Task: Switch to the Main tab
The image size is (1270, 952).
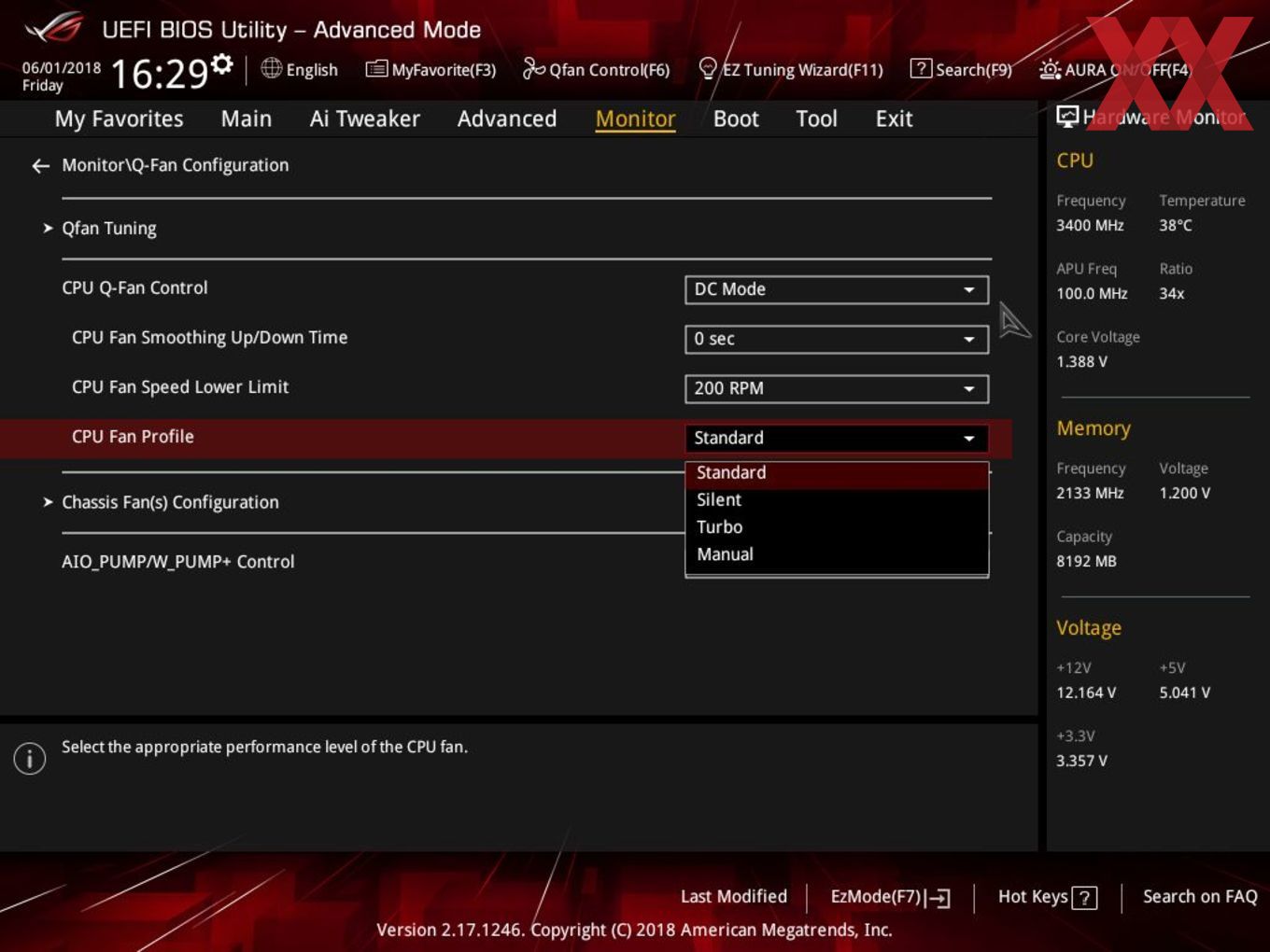Action: click(x=247, y=119)
